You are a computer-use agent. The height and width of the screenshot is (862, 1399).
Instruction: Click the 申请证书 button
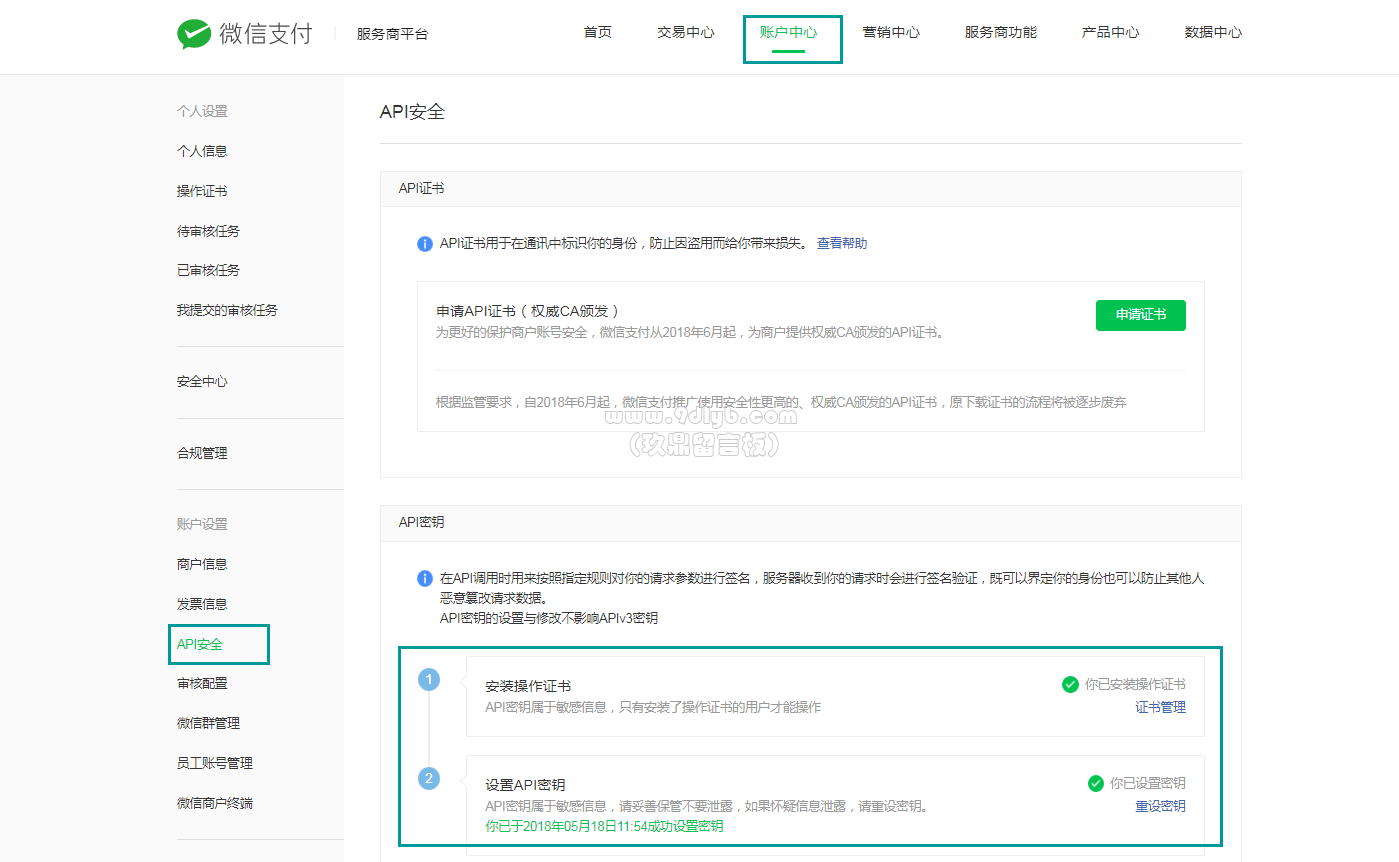tap(1141, 314)
